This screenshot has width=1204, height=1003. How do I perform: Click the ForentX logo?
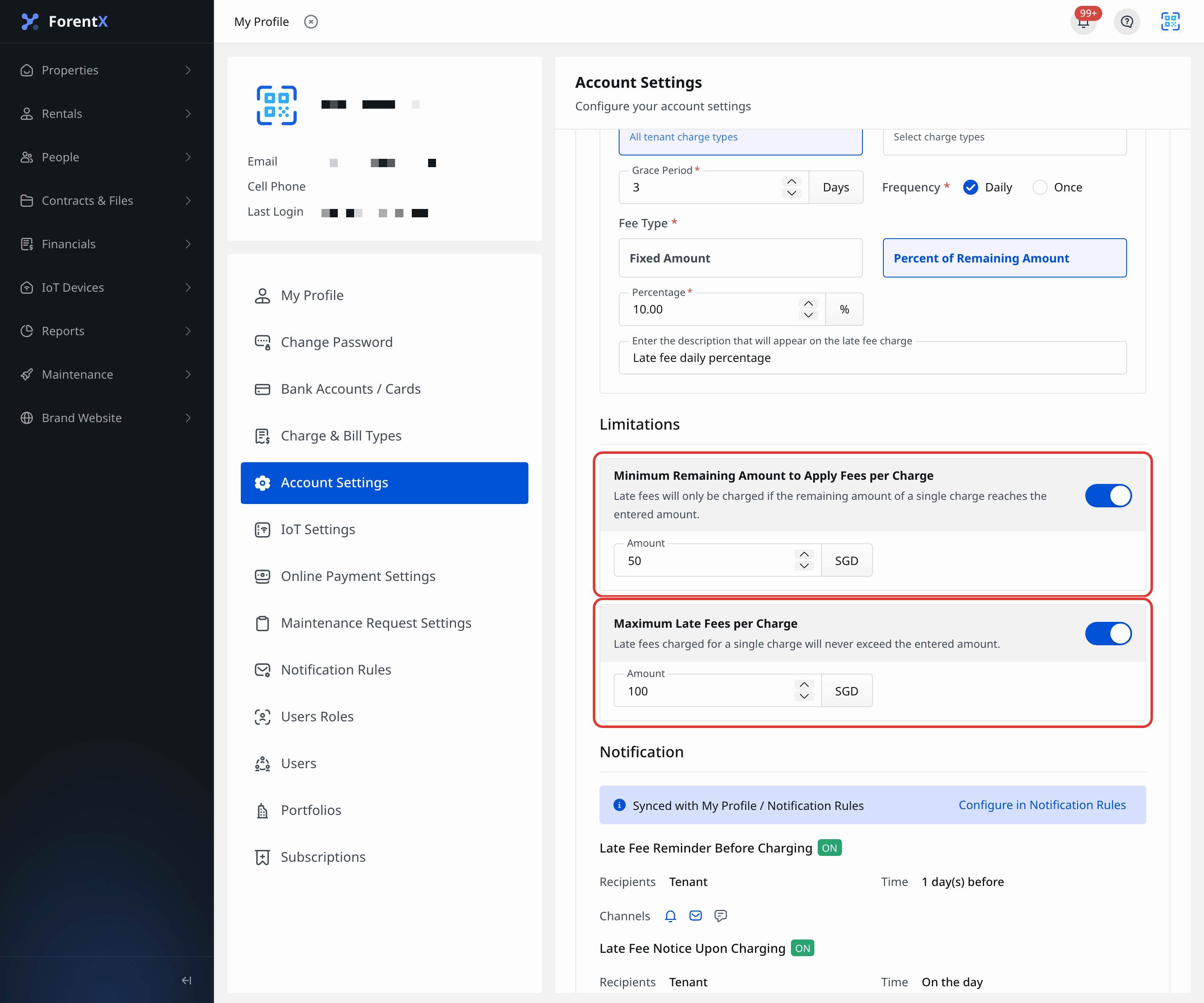pyautogui.click(x=64, y=21)
